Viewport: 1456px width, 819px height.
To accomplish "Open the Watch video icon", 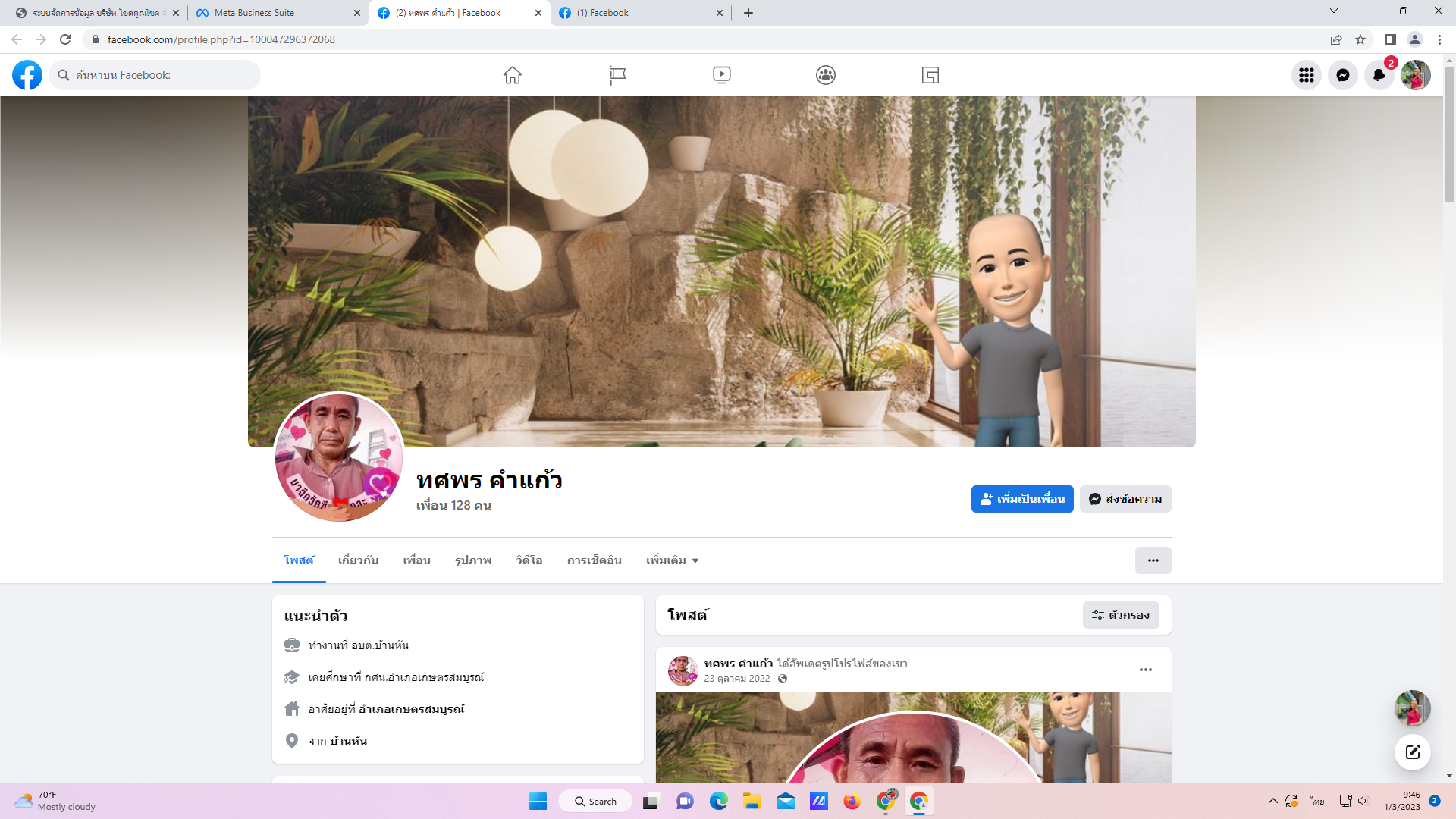I will (x=721, y=75).
